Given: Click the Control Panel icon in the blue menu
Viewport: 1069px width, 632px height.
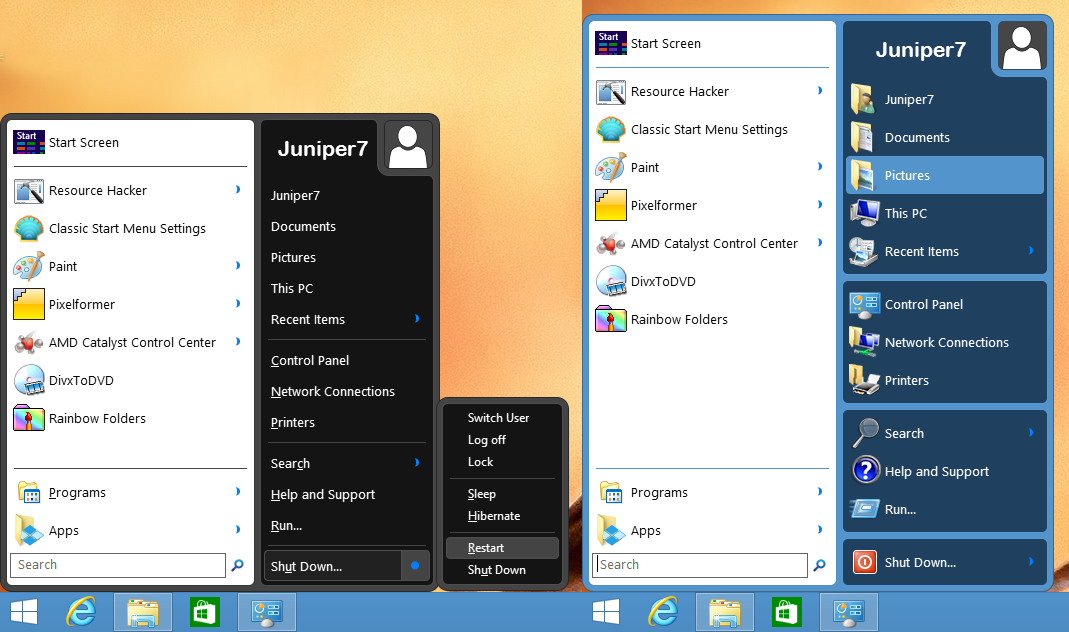Looking at the screenshot, I should tap(864, 305).
